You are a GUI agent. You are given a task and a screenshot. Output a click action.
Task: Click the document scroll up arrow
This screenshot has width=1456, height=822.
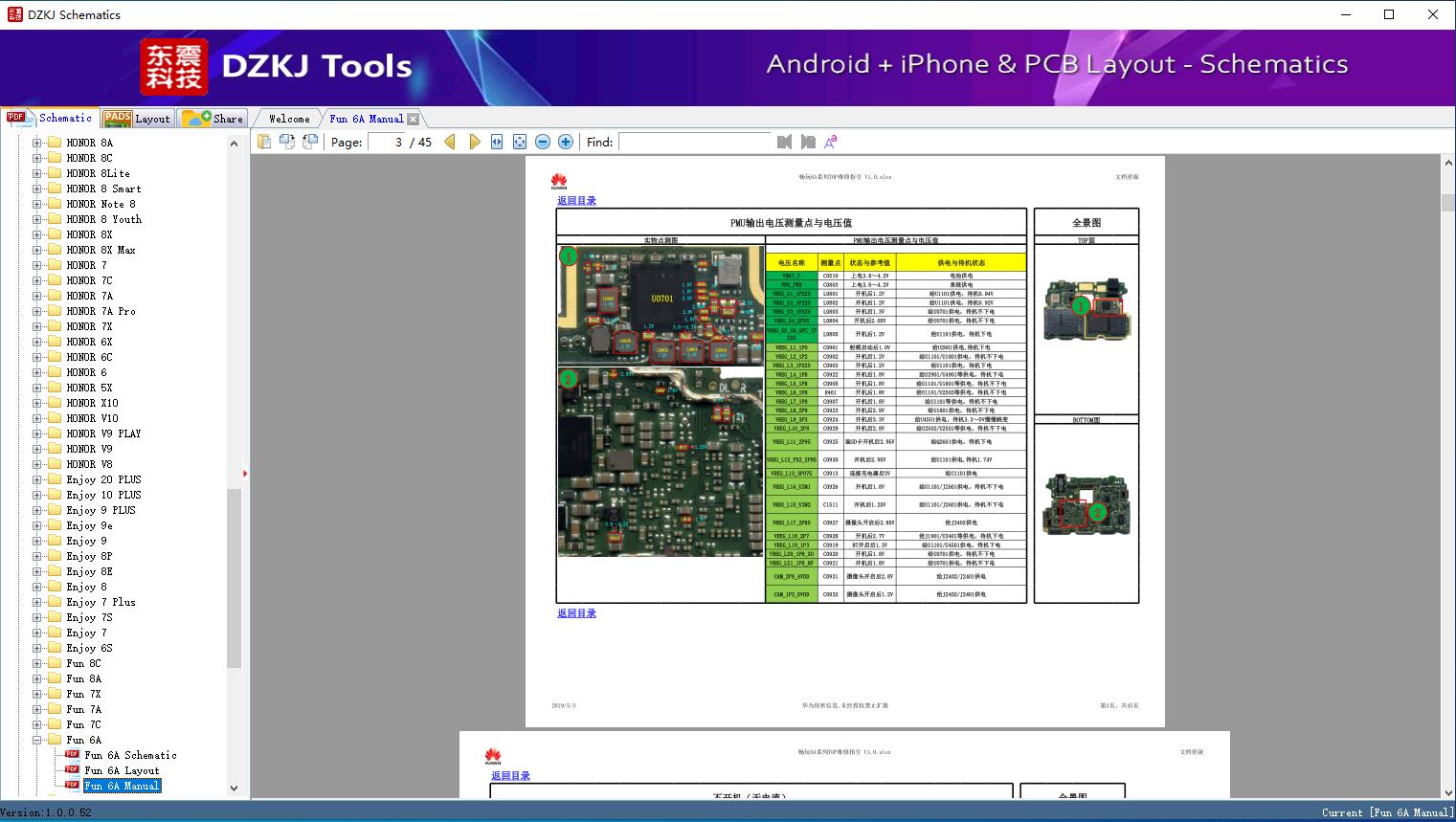(x=1447, y=165)
